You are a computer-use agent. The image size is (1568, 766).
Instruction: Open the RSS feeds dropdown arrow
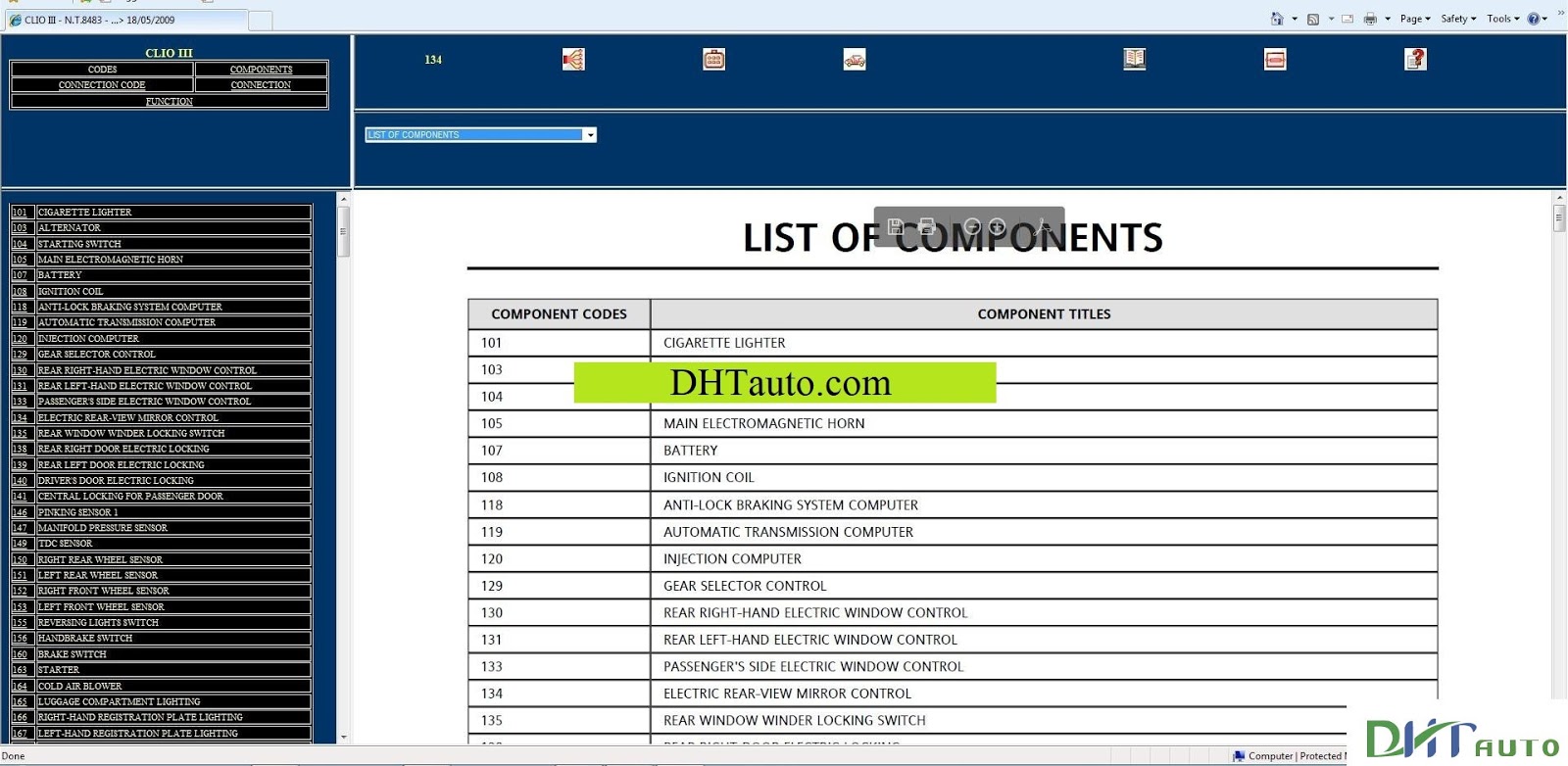coord(1331,19)
